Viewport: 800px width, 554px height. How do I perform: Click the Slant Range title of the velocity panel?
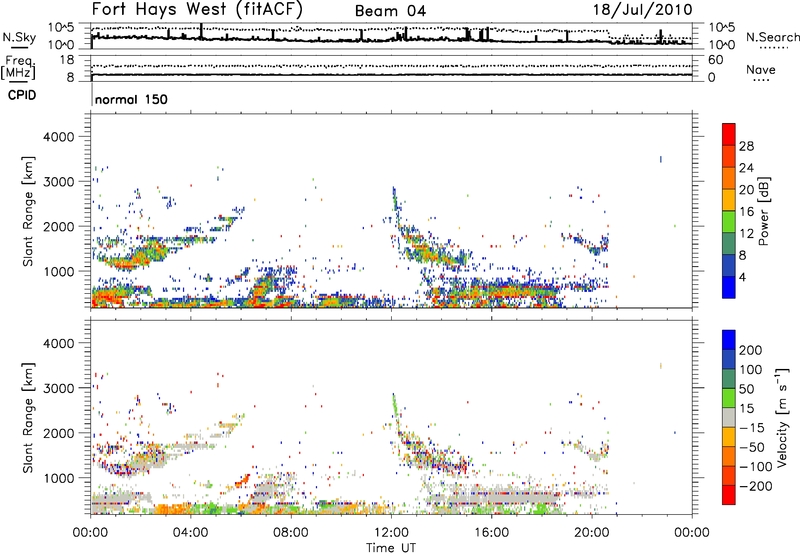click(x=29, y=417)
